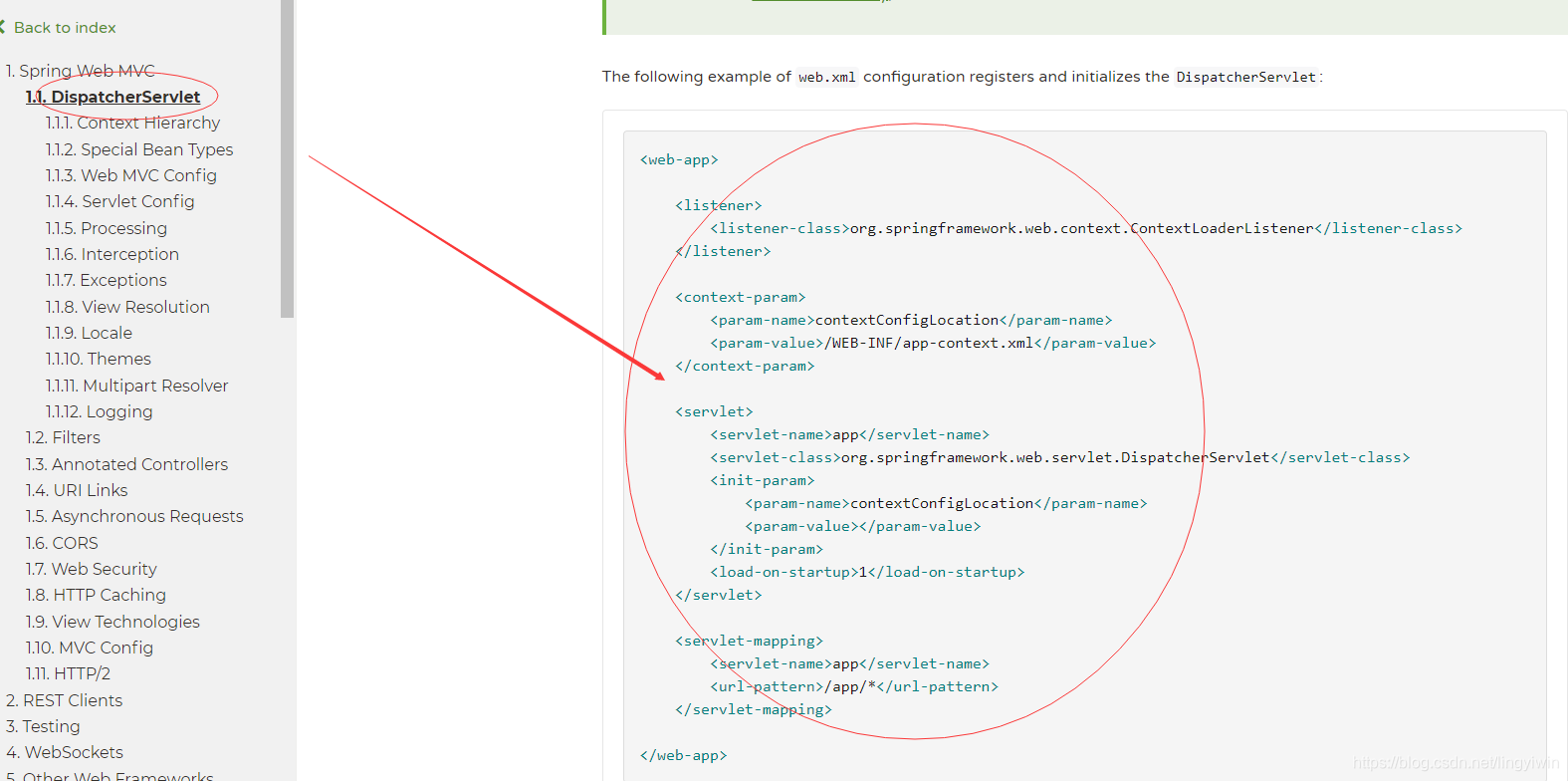This screenshot has height=781, width=1568.
Task: Open 1.5. Asynchronous Requests
Action: click(134, 516)
